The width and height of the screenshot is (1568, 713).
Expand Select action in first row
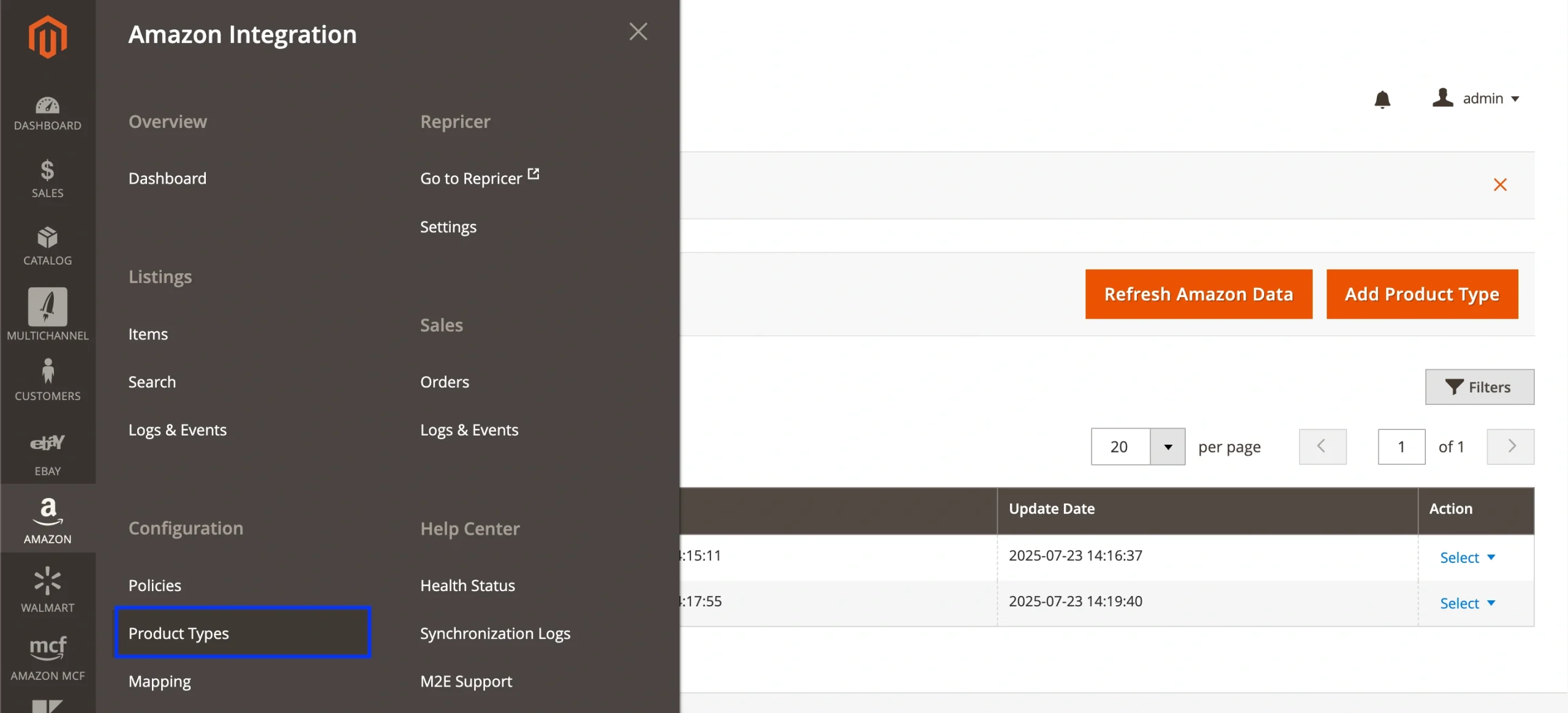coord(1467,557)
